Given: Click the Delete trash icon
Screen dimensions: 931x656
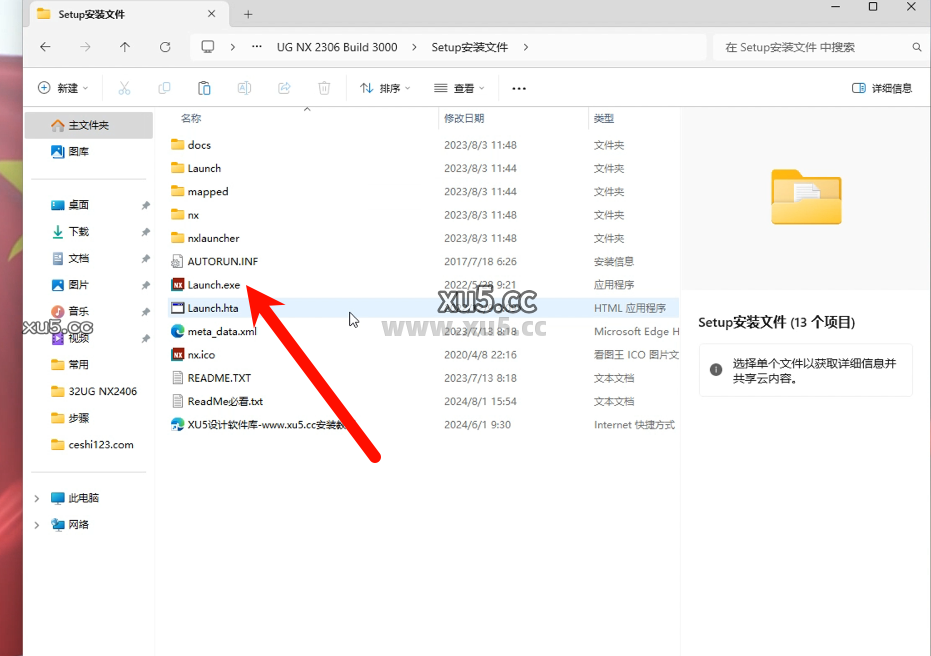Looking at the screenshot, I should click(324, 88).
